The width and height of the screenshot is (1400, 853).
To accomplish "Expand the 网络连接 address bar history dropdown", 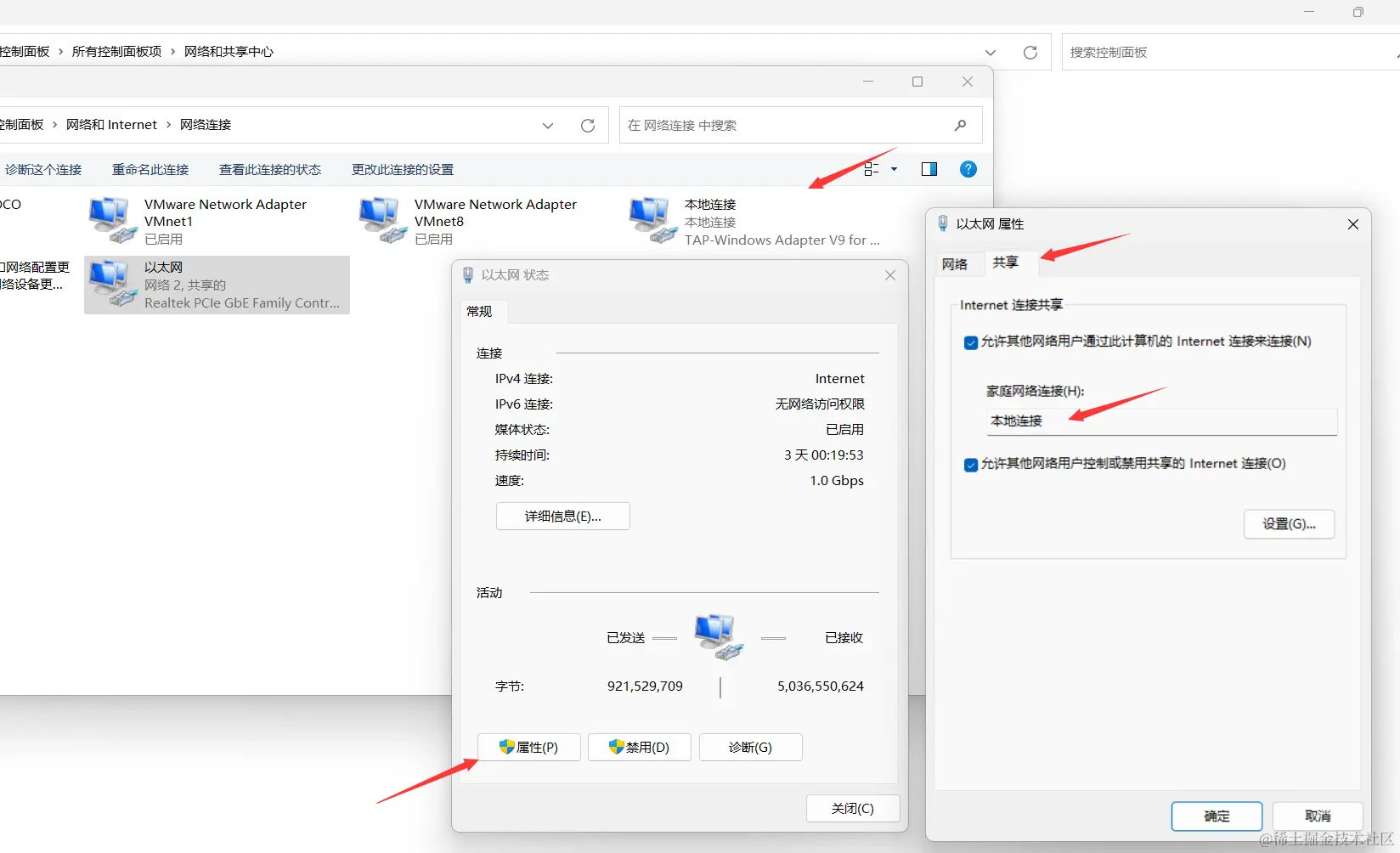I will pyautogui.click(x=548, y=126).
